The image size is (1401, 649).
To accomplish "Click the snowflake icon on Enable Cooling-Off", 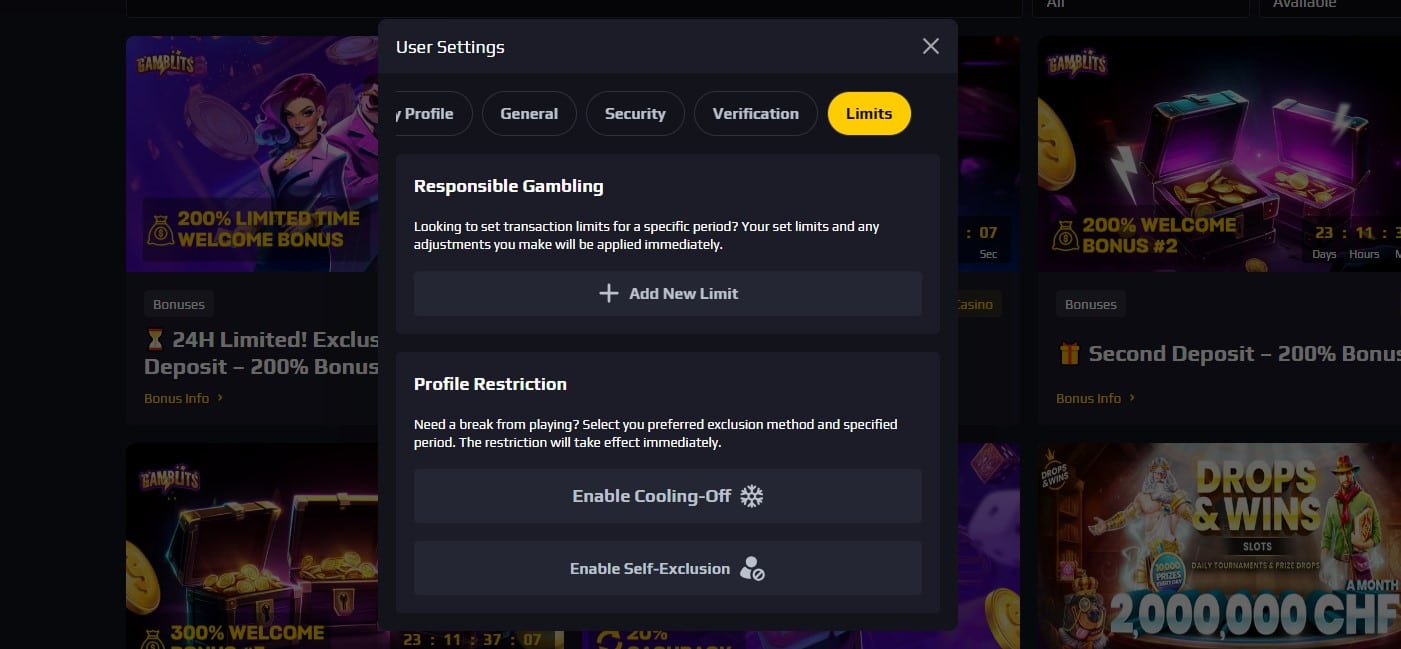I will [751, 496].
